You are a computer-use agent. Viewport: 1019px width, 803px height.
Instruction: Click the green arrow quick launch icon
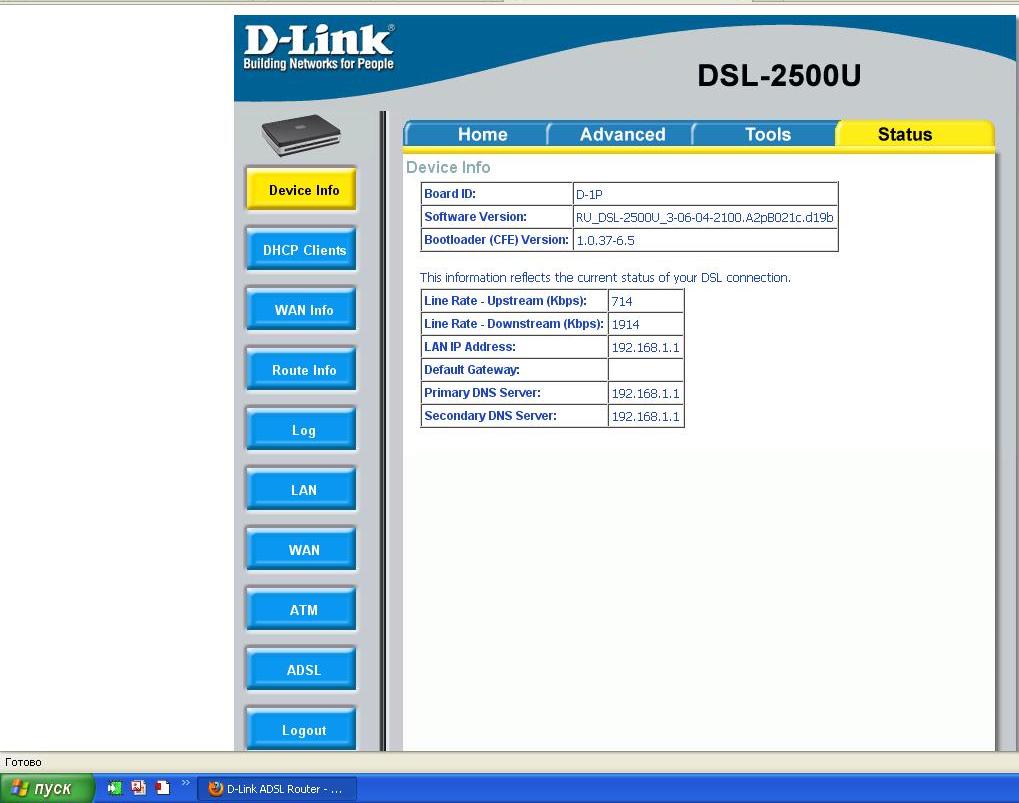point(115,788)
